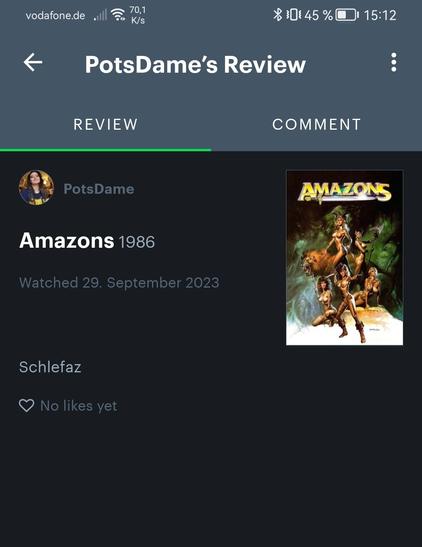Open the three-dot overflow menu
The image size is (422, 547).
[394, 62]
